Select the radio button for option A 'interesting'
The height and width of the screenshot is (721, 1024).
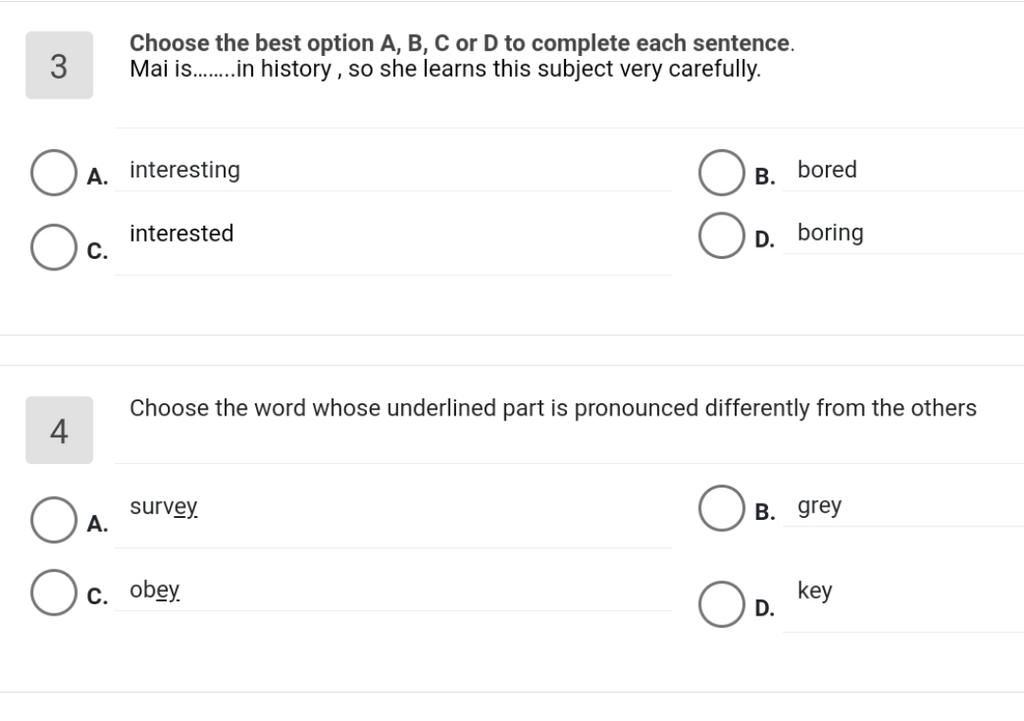coord(53,173)
